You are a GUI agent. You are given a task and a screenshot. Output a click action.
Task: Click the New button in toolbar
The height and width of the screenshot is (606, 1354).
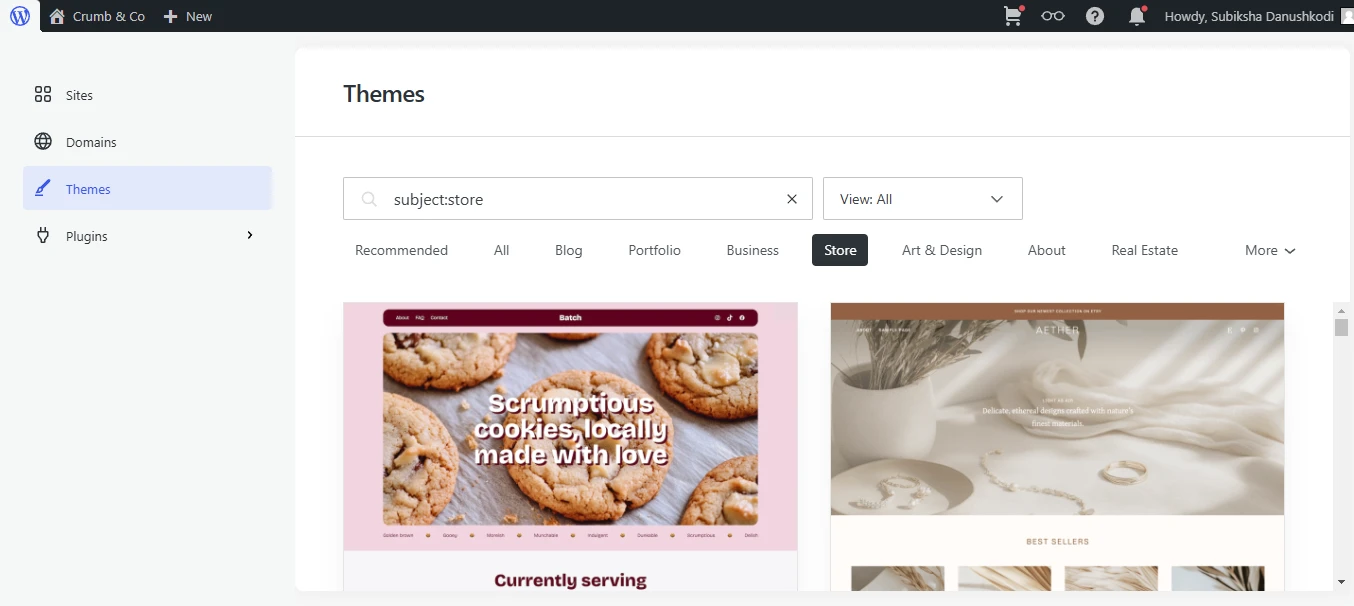click(x=188, y=16)
